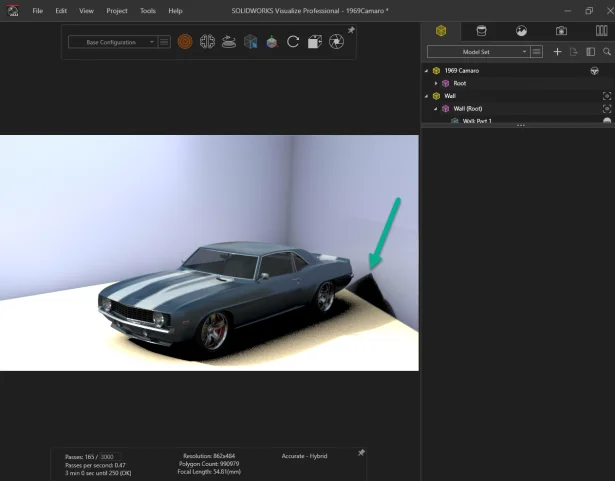Screen dimensions: 615x481
Task: Open the Tools menu
Action: click(147, 10)
